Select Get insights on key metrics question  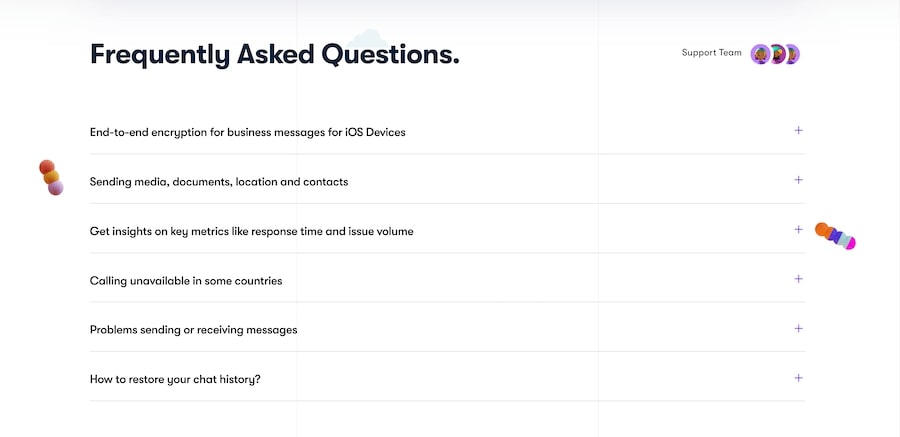point(251,231)
